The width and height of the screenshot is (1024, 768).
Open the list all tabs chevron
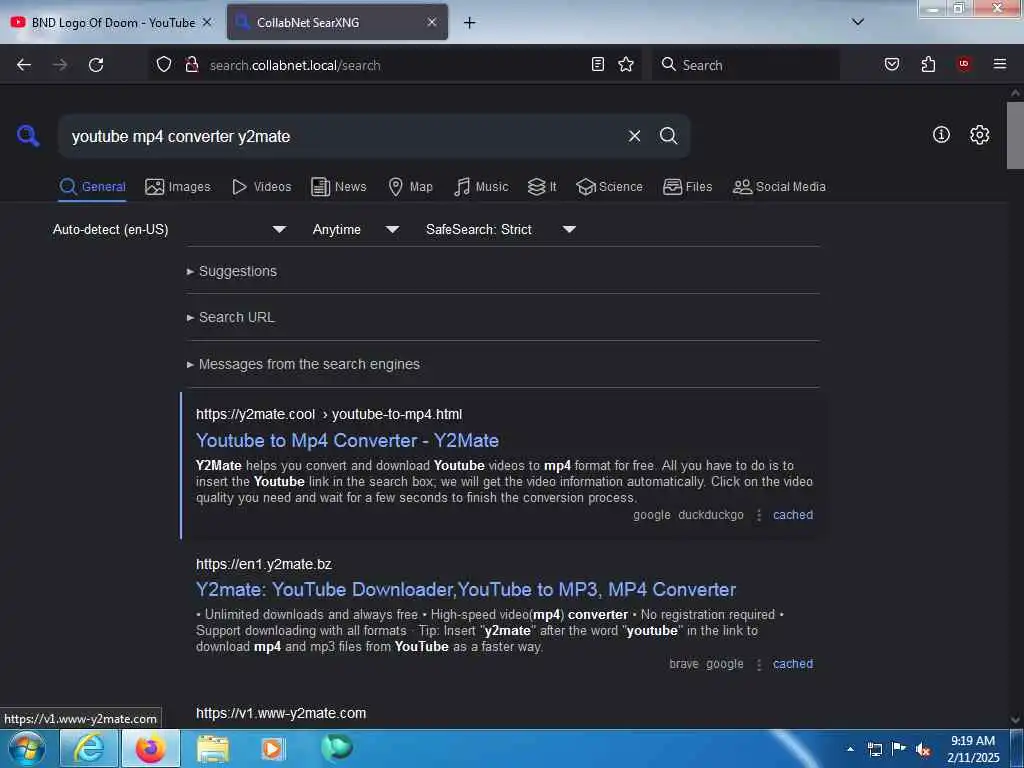[x=858, y=22]
